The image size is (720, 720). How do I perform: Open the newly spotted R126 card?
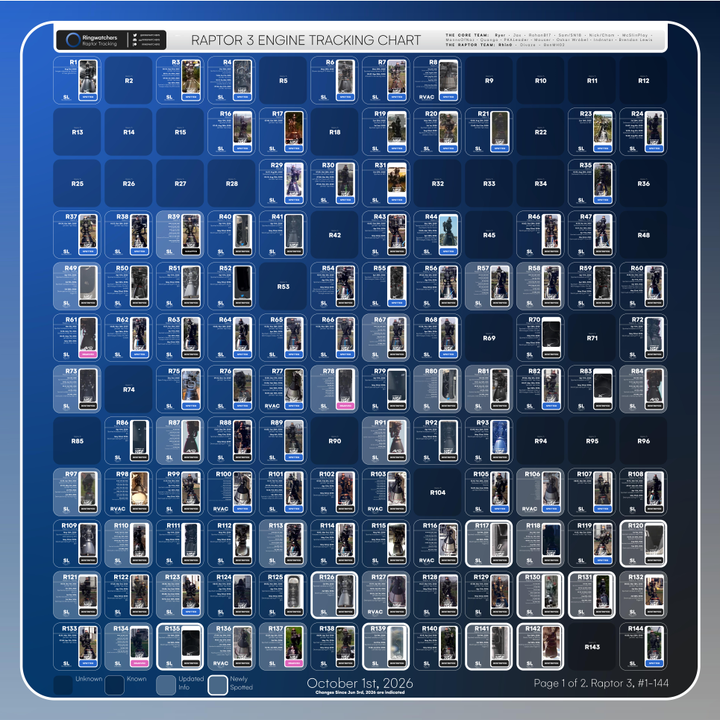(x=335, y=595)
